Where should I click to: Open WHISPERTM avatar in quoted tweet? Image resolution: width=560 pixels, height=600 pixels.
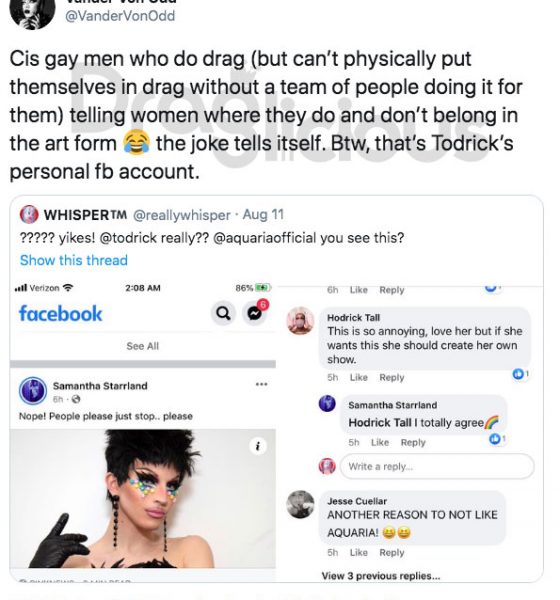click(29, 214)
